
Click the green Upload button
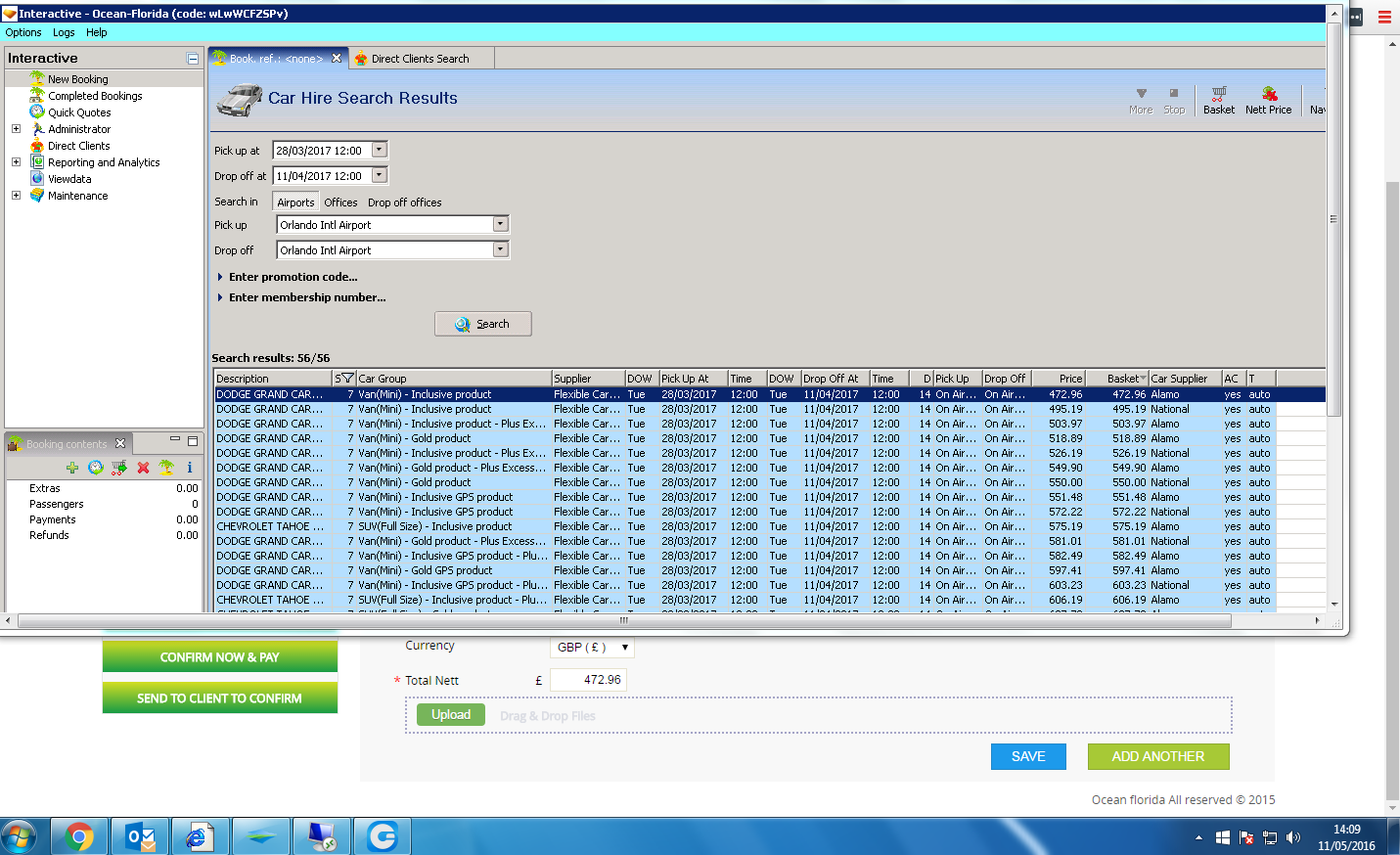point(451,715)
